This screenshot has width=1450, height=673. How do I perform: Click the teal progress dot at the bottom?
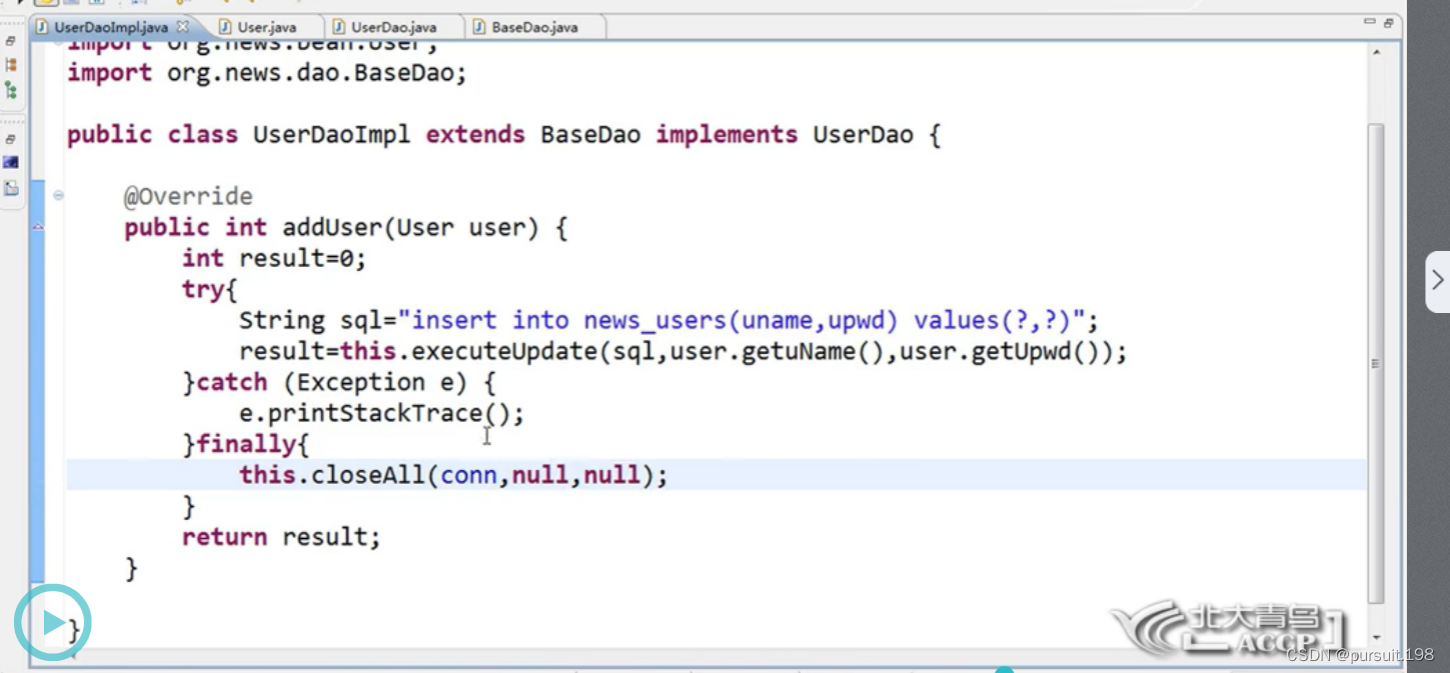1005,670
